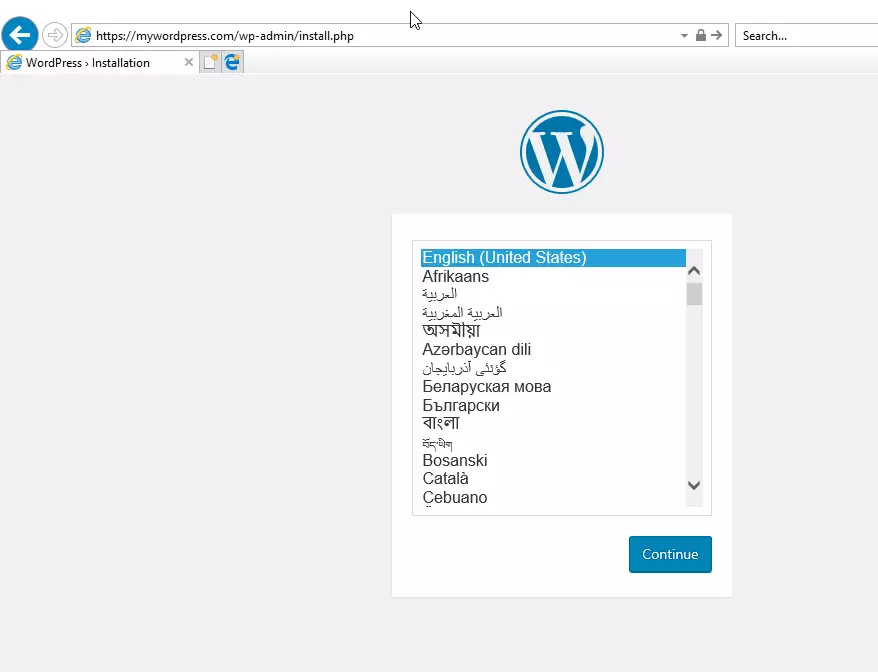The image size is (878, 672).
Task: Select Afrikaans in the language list
Action: 553,276
